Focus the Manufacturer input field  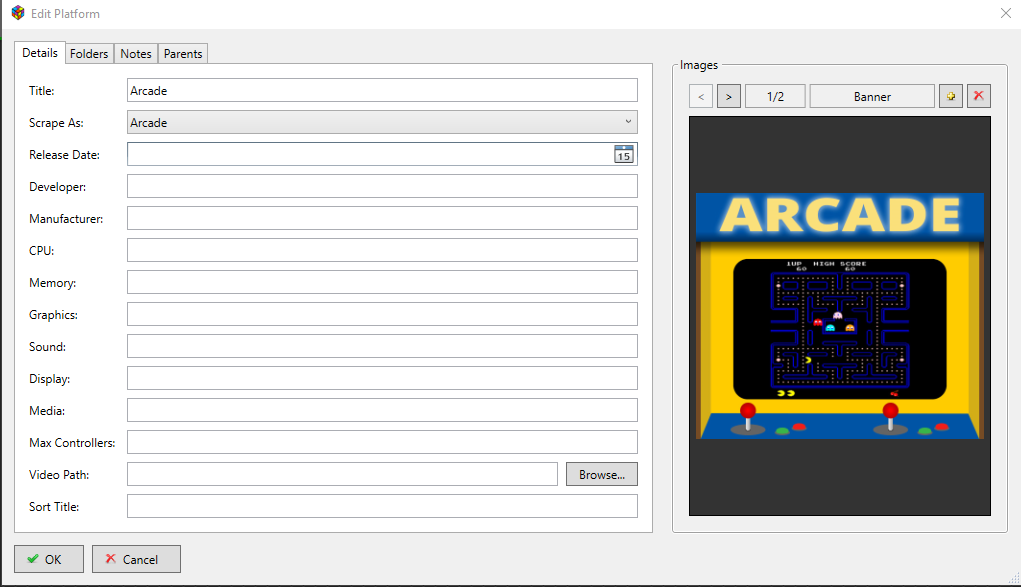click(382, 218)
